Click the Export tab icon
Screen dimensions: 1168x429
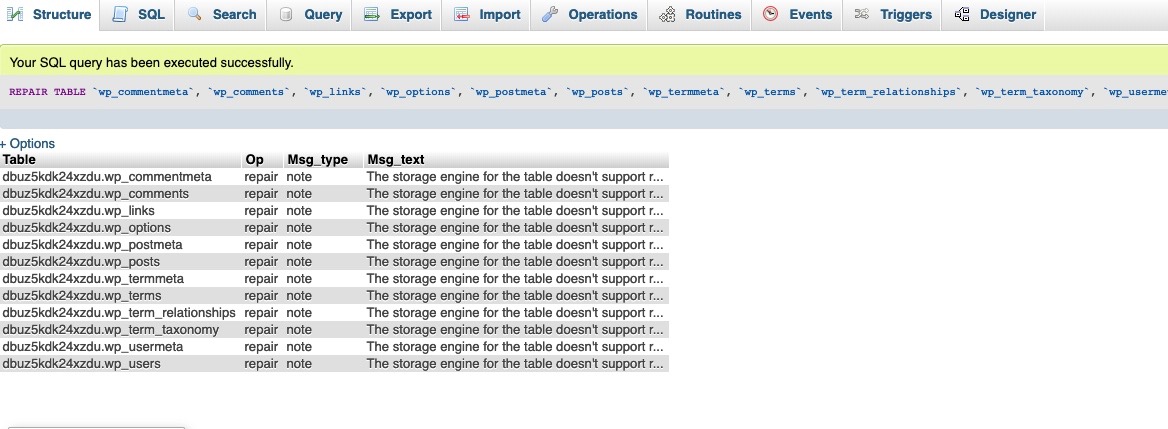[372, 14]
